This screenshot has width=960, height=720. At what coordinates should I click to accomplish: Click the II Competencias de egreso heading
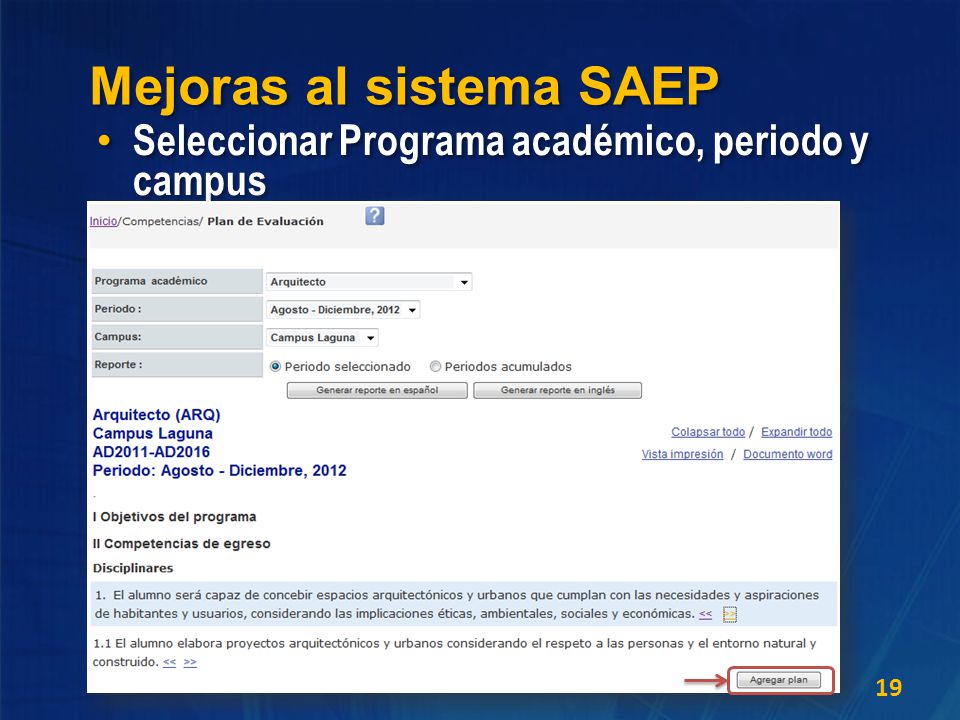[x=181, y=544]
